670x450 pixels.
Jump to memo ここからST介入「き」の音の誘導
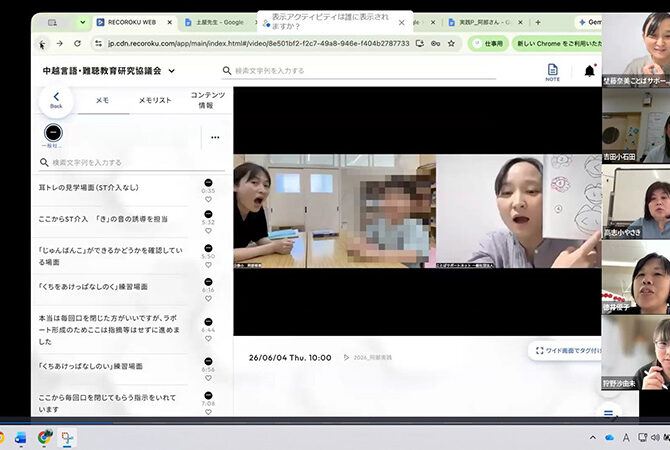pos(103,219)
